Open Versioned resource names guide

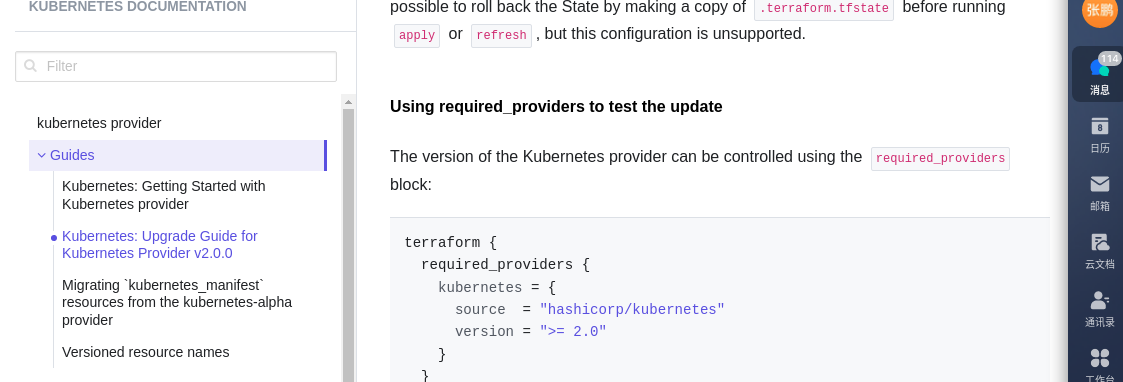tap(145, 352)
